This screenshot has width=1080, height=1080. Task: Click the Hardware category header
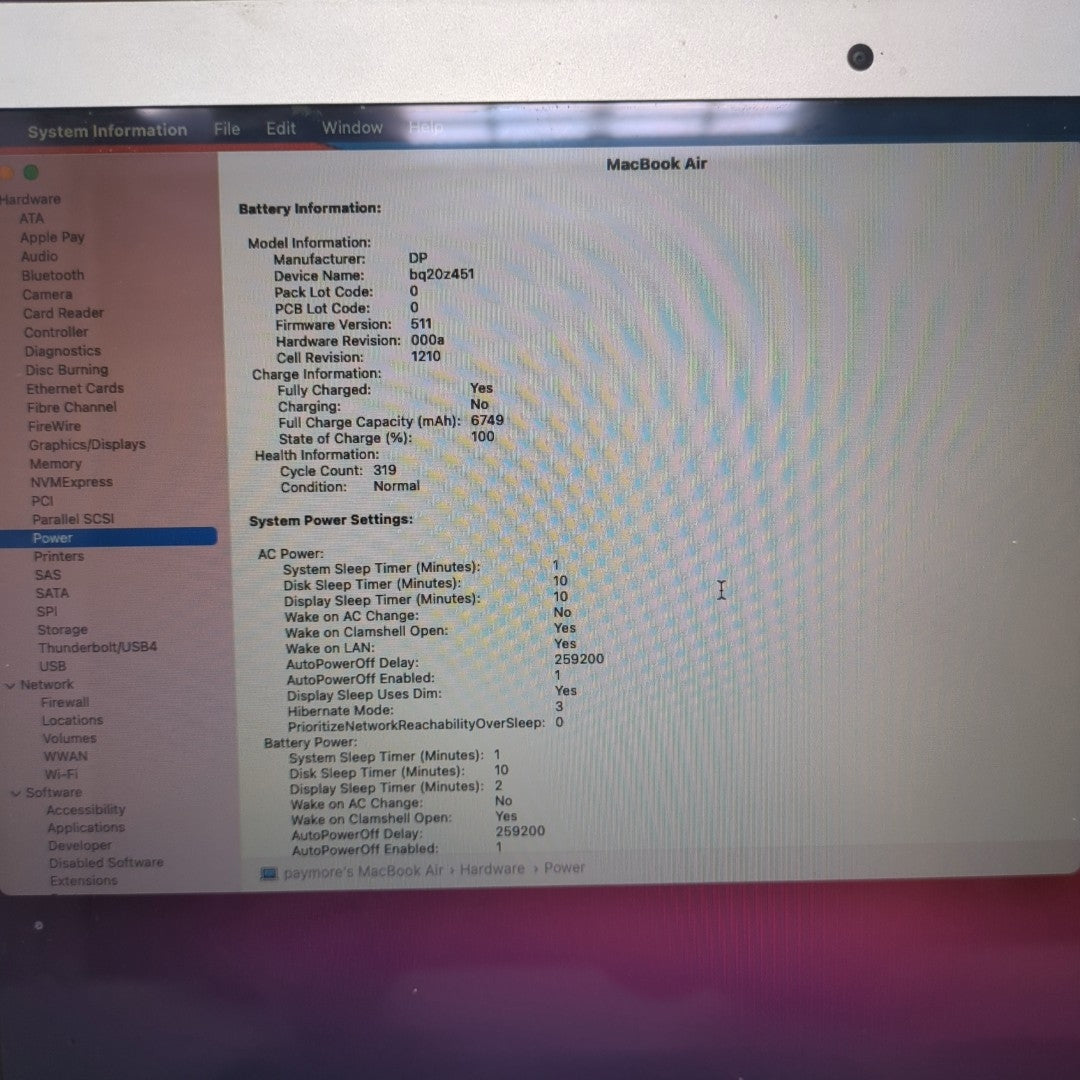pos(30,200)
